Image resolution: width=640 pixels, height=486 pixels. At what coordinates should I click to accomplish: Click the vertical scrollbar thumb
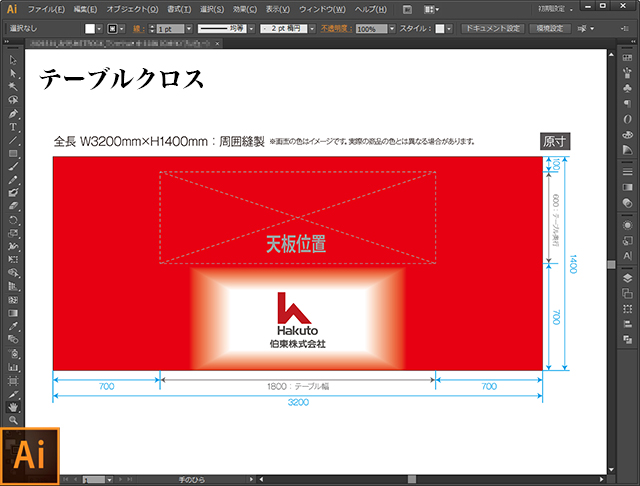point(611,264)
